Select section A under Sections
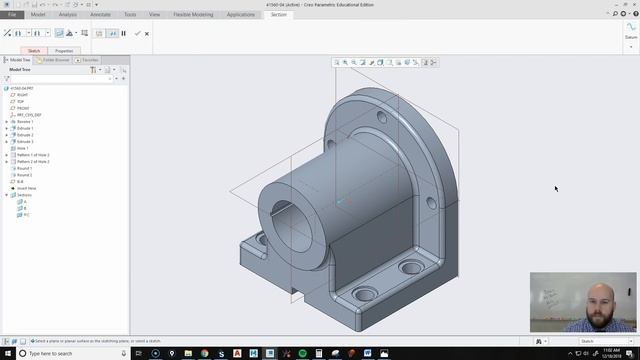 [x=22, y=202]
